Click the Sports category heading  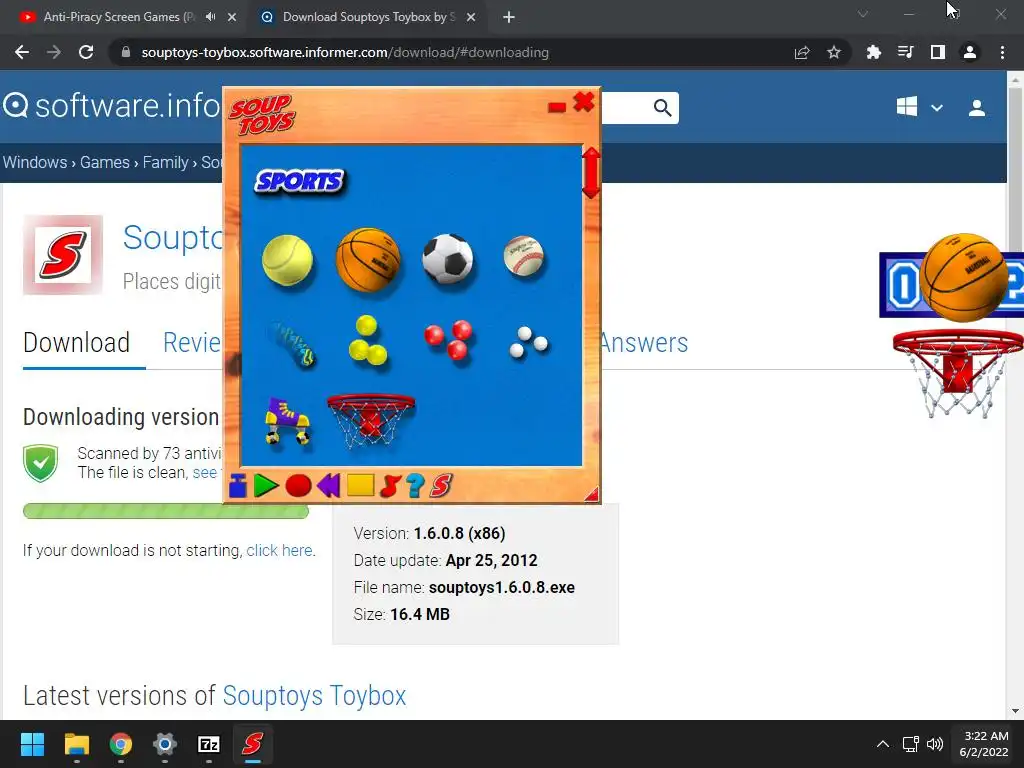pyautogui.click(x=299, y=181)
